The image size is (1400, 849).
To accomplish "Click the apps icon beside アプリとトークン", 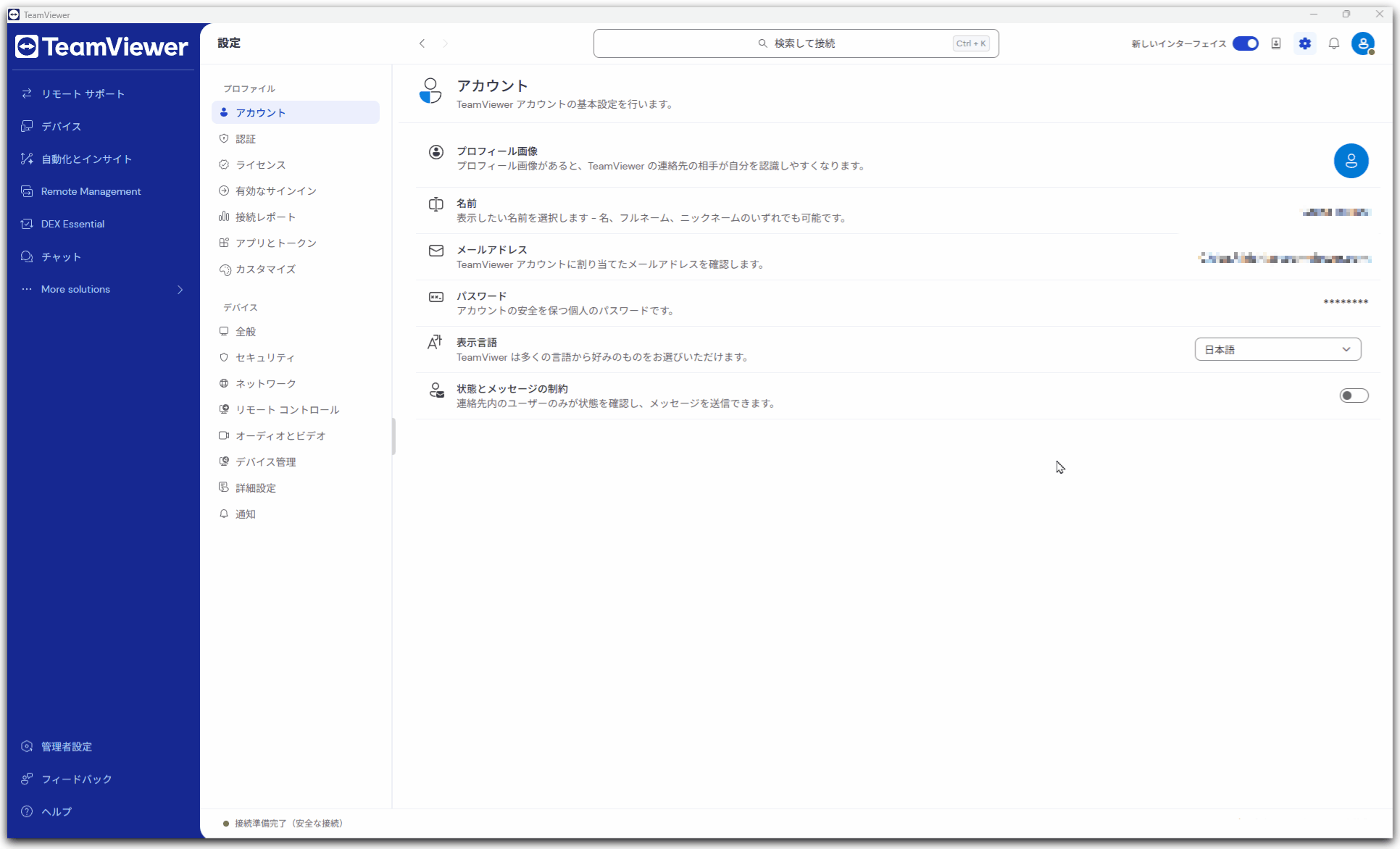I will [x=224, y=243].
